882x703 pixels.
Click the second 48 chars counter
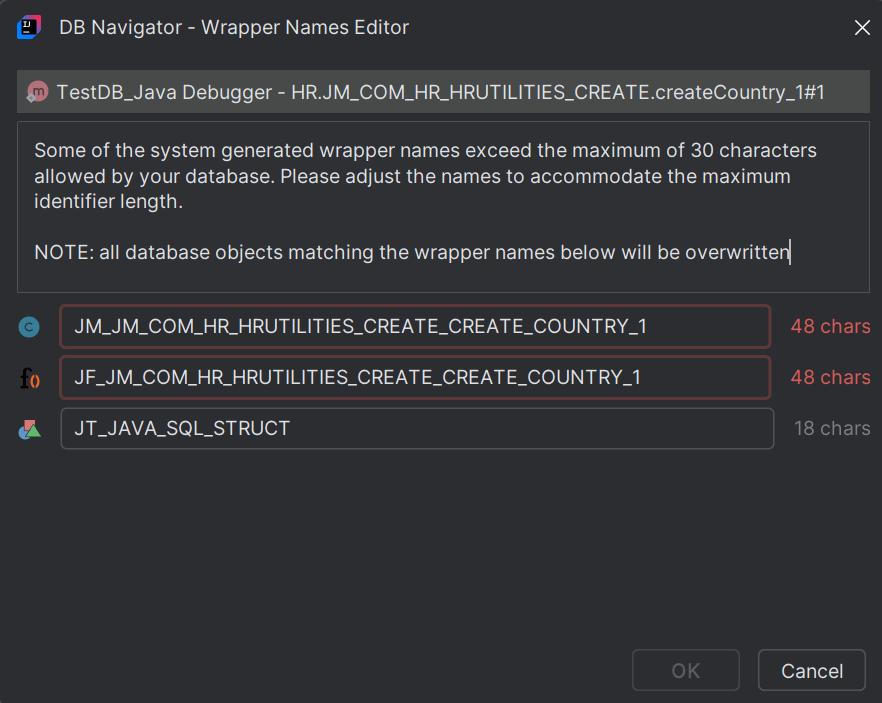(830, 377)
